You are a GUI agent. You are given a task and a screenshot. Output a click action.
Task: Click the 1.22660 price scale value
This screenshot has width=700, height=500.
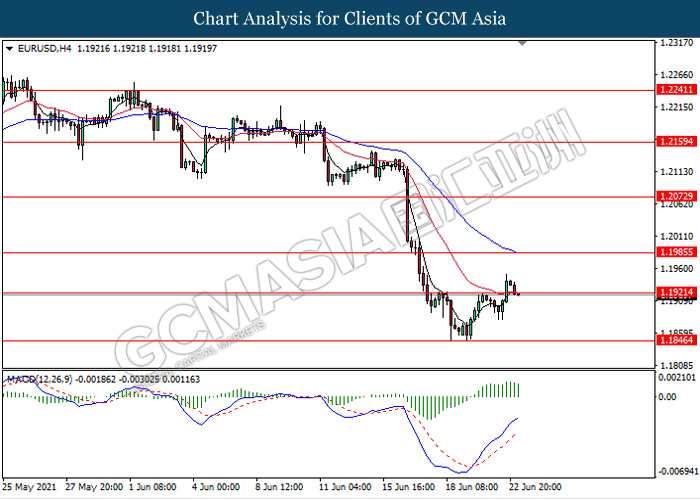click(677, 75)
